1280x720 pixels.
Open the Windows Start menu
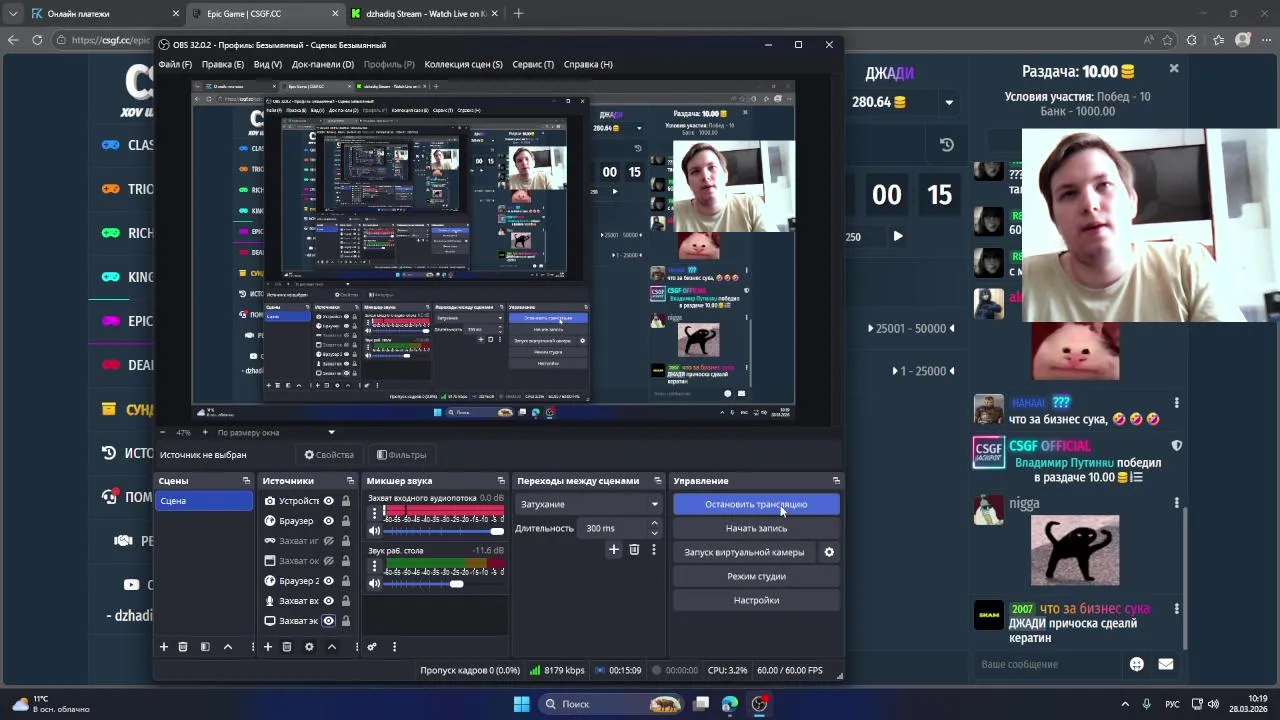tap(521, 704)
